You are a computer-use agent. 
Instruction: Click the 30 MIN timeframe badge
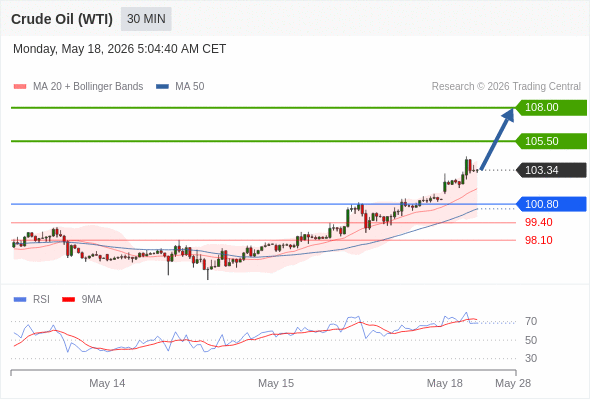point(146,19)
